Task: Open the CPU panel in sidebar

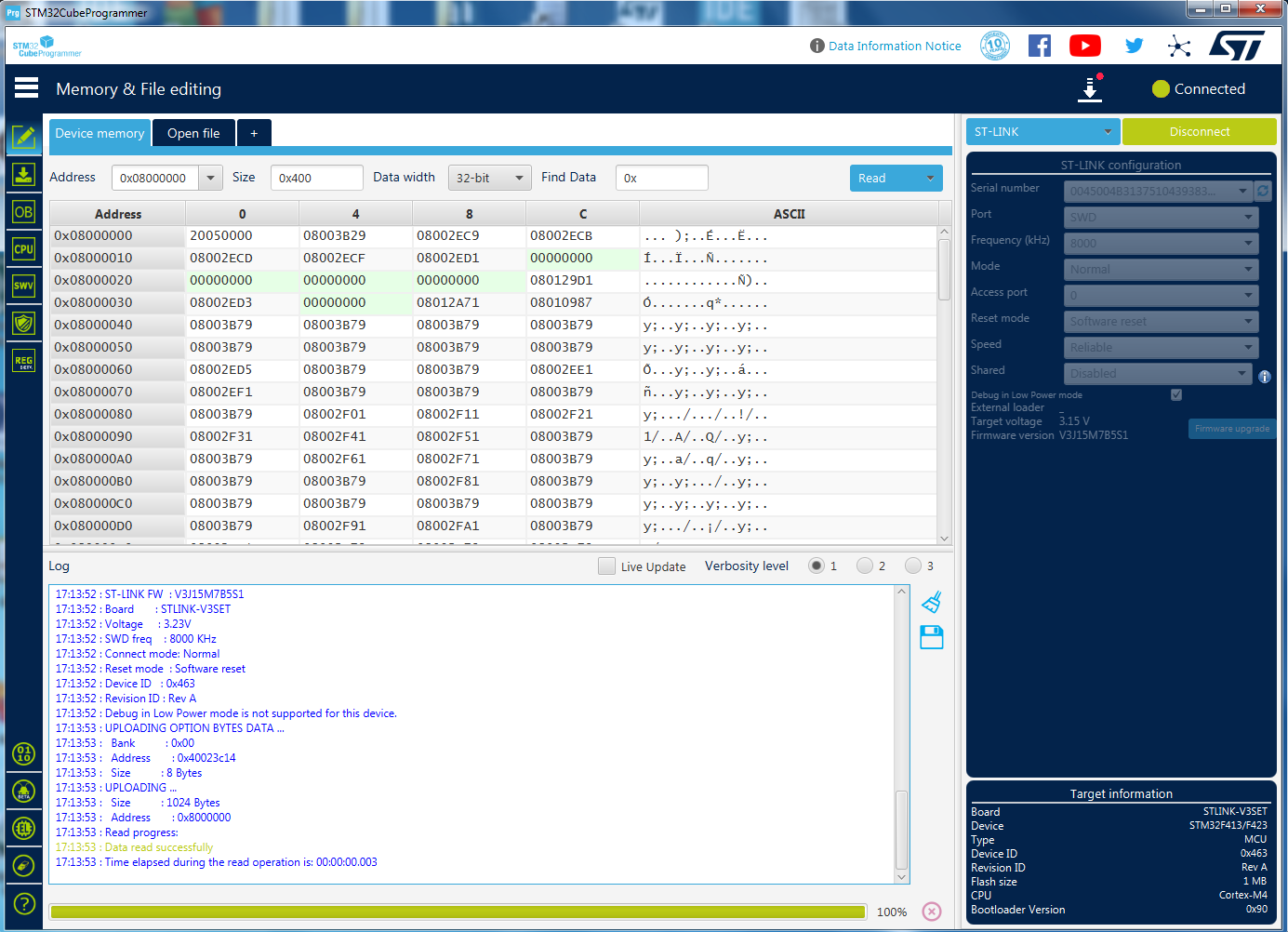Action: coord(24,249)
